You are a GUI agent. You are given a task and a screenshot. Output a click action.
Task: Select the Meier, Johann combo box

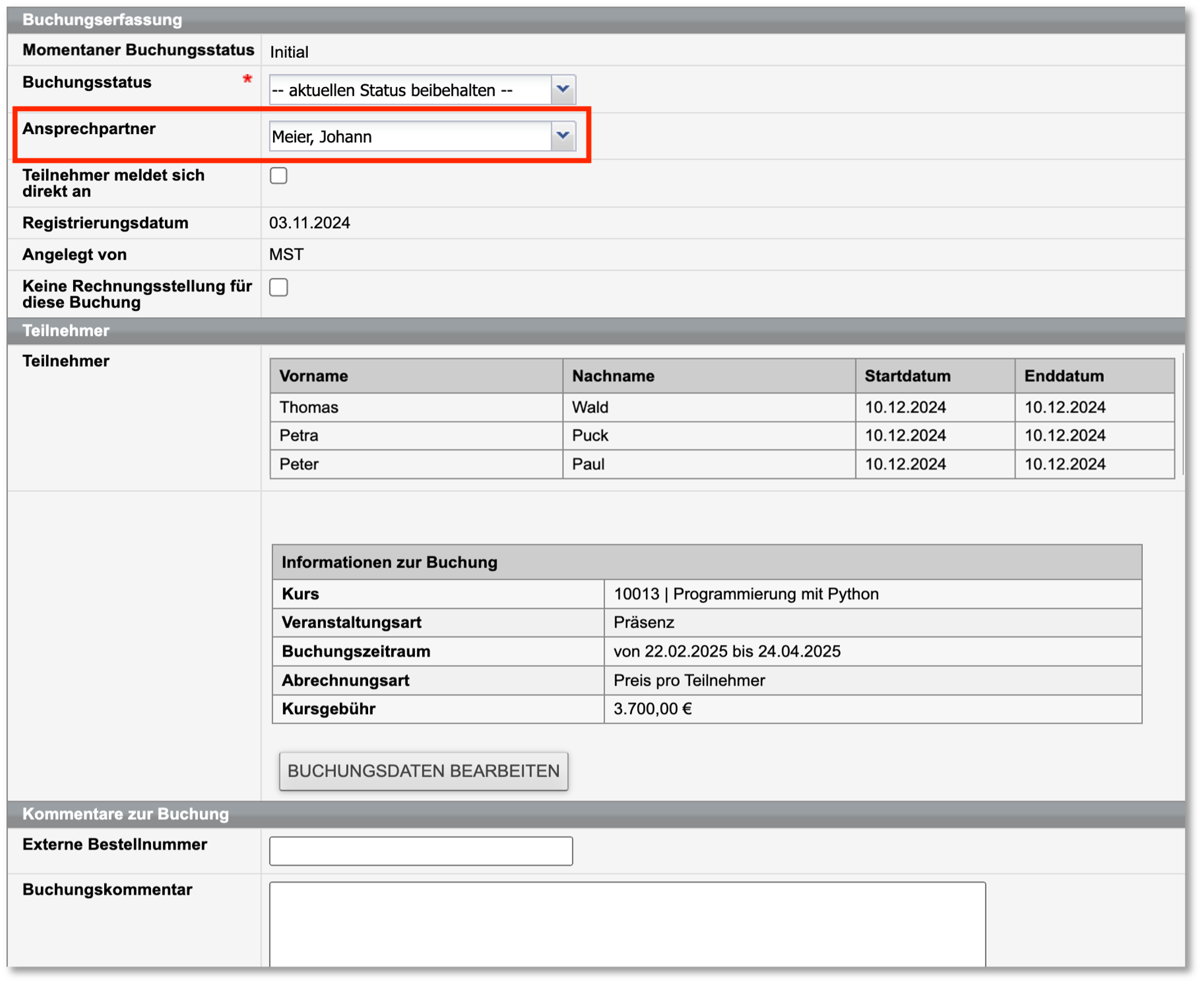(410, 136)
